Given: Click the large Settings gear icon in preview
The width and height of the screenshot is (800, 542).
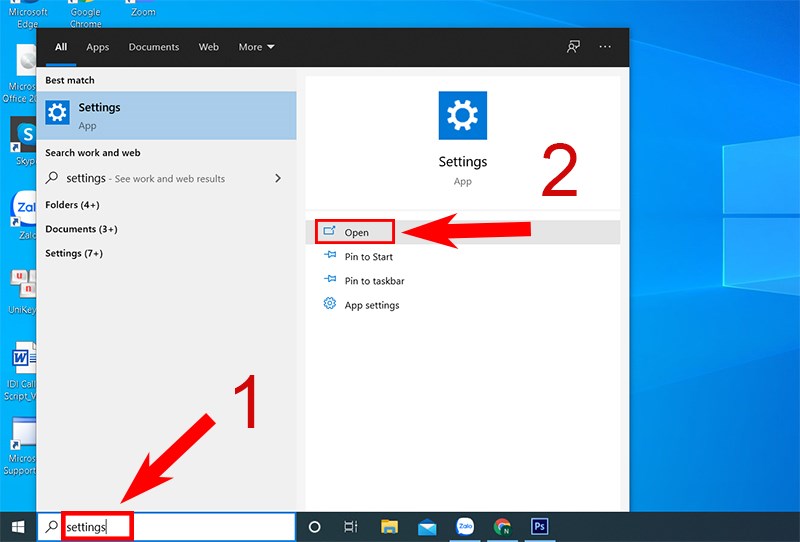Looking at the screenshot, I should 463,115.
